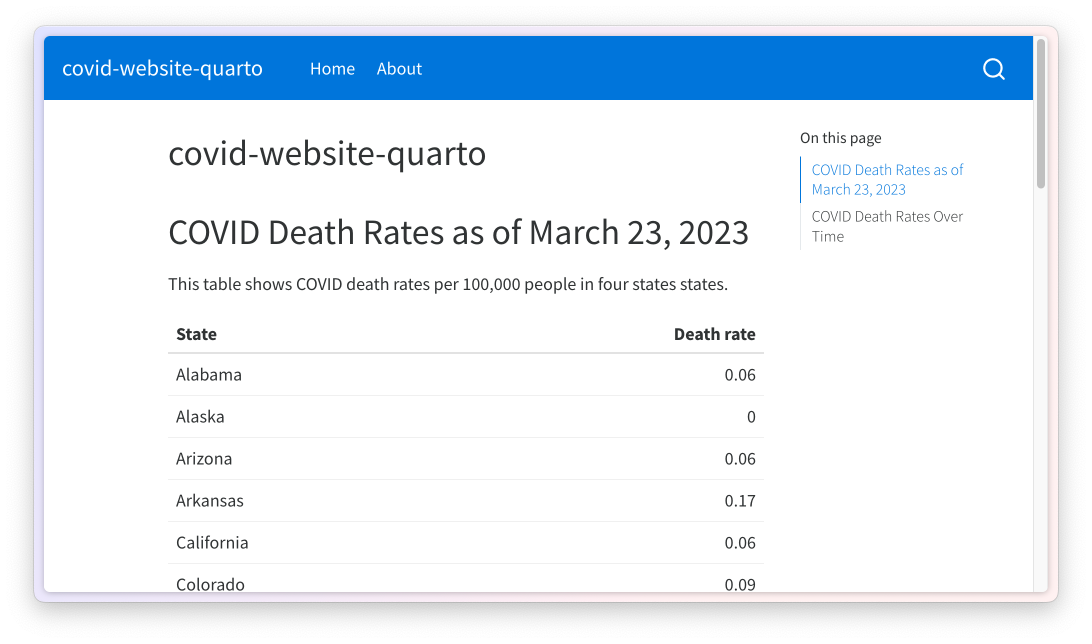Click the Arizona row in the table
This screenshot has width=1092, height=644.
coord(204,459)
